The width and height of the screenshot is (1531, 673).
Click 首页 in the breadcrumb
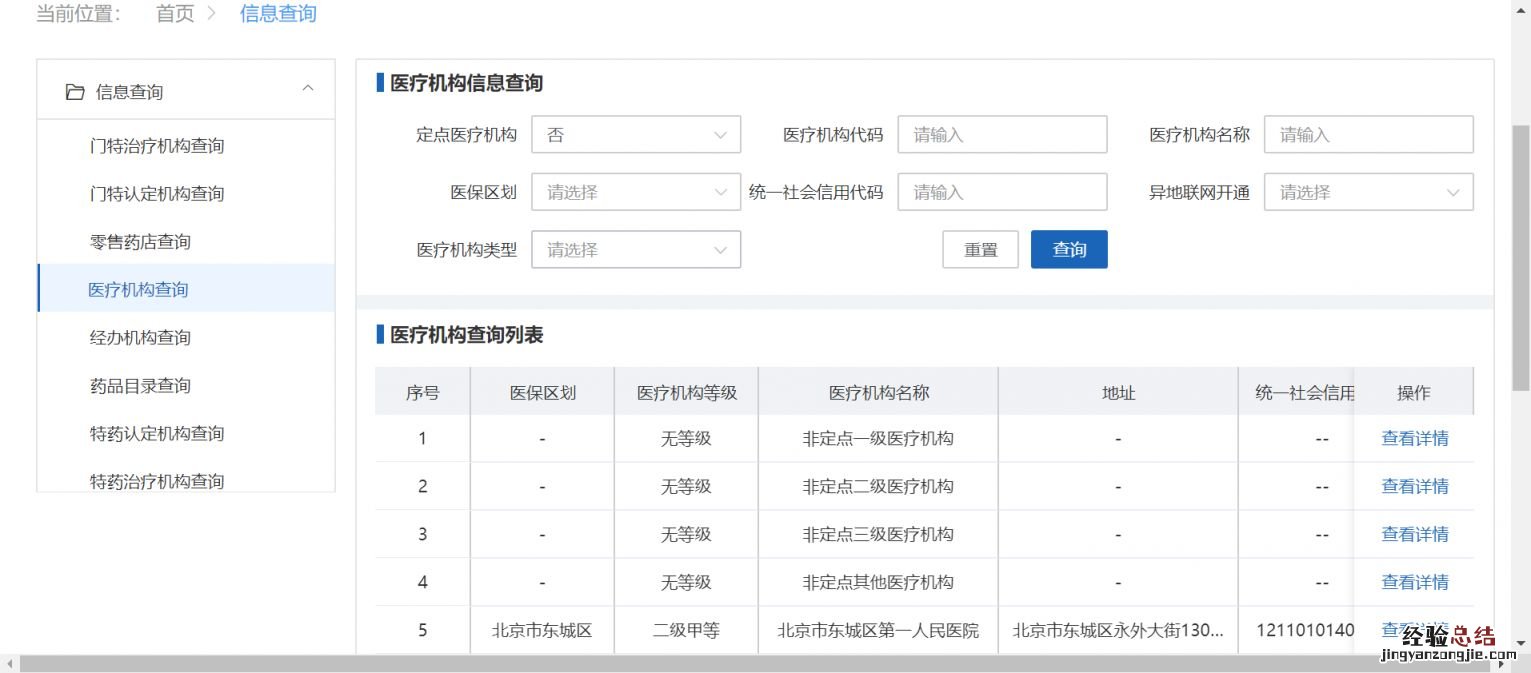click(x=175, y=14)
